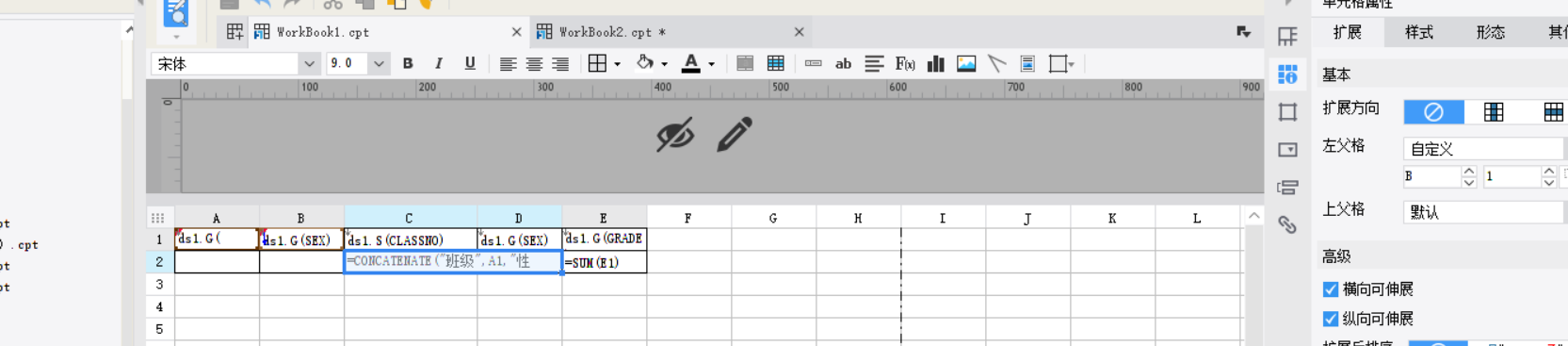The height and width of the screenshot is (346, 1568).
Task: Toggle bold formatting button
Action: point(408,63)
